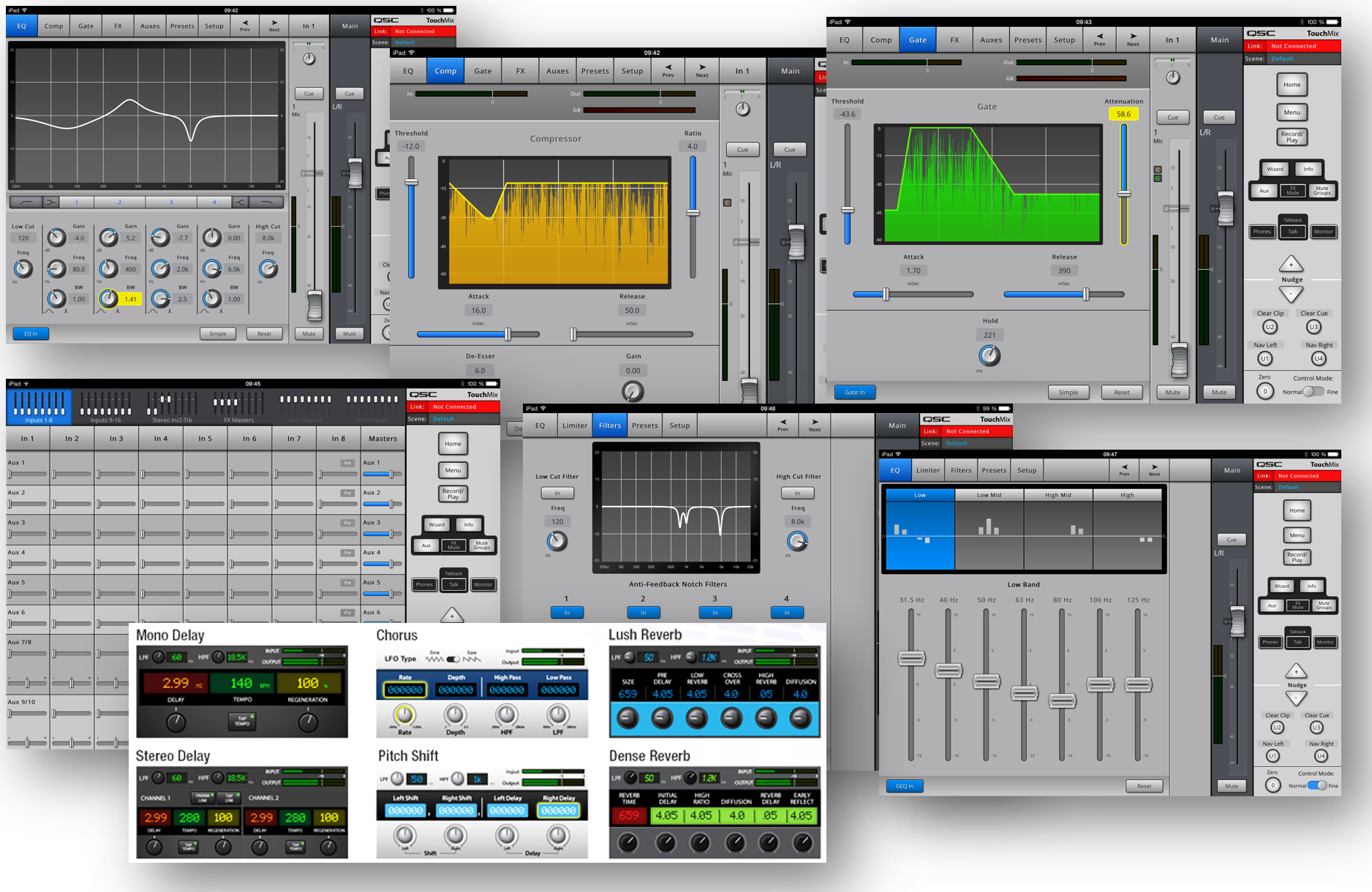Click the Compressor Attack slider handle
Screen dimensions: 1372x892
click(508, 334)
